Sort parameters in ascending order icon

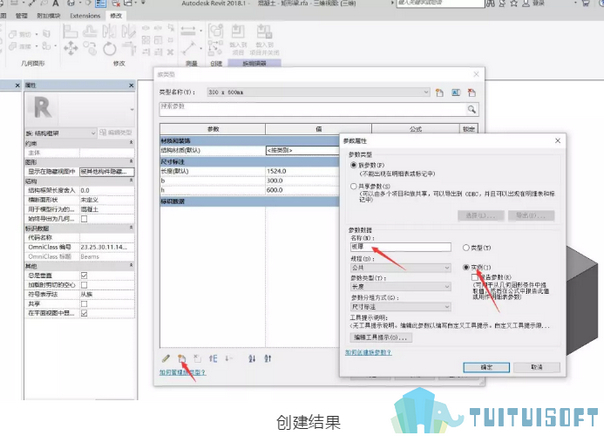click(252, 359)
